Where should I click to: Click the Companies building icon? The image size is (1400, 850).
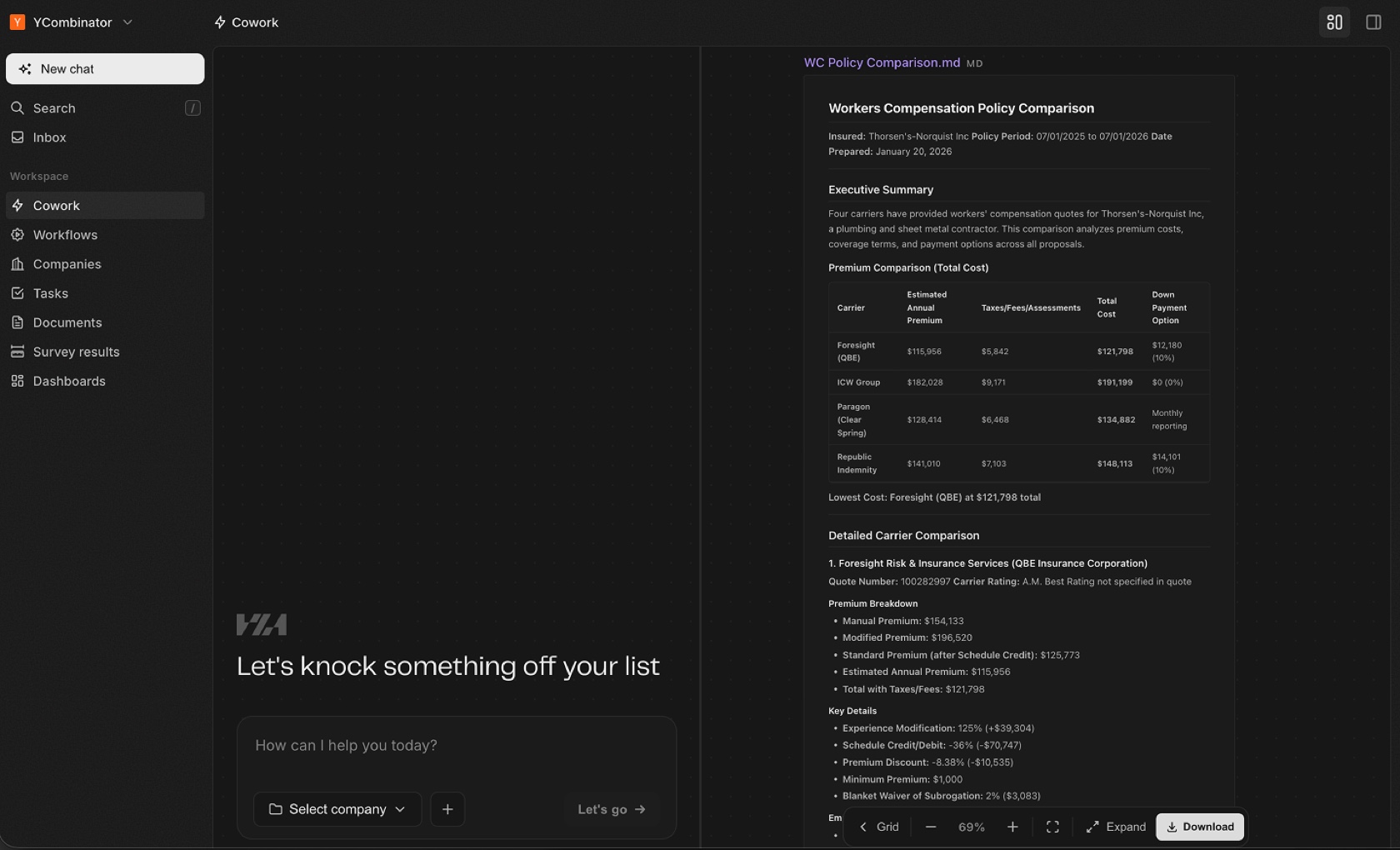17,264
